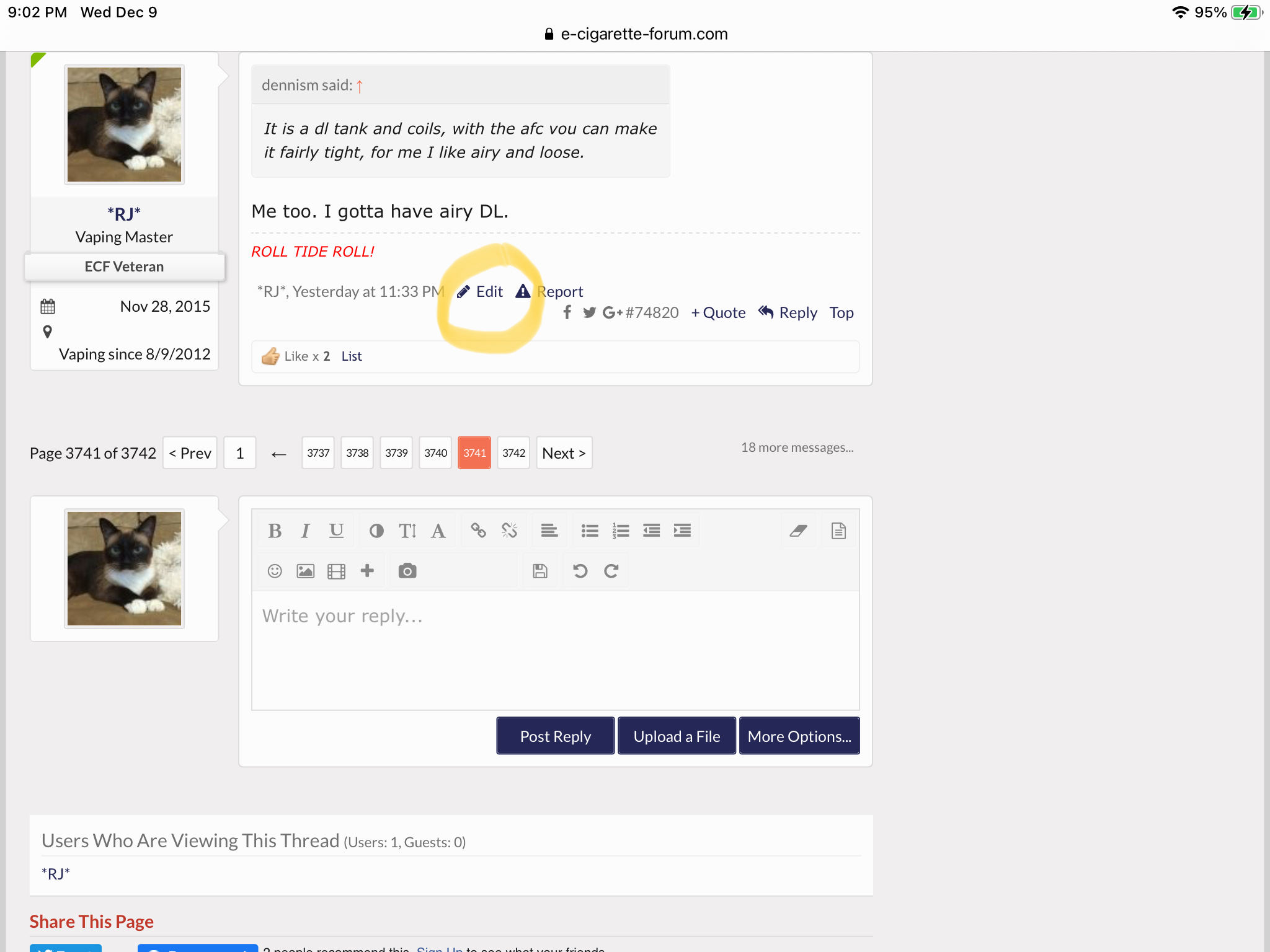Tap the battery indicator in status bar

click(x=1246, y=12)
